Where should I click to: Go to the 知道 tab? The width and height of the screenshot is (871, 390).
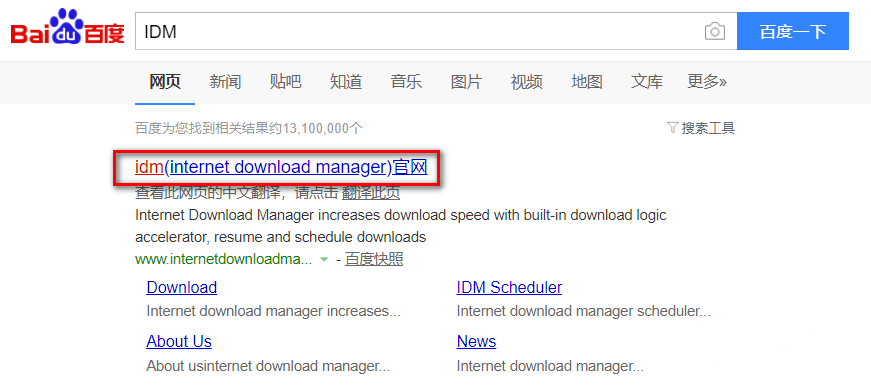click(346, 82)
